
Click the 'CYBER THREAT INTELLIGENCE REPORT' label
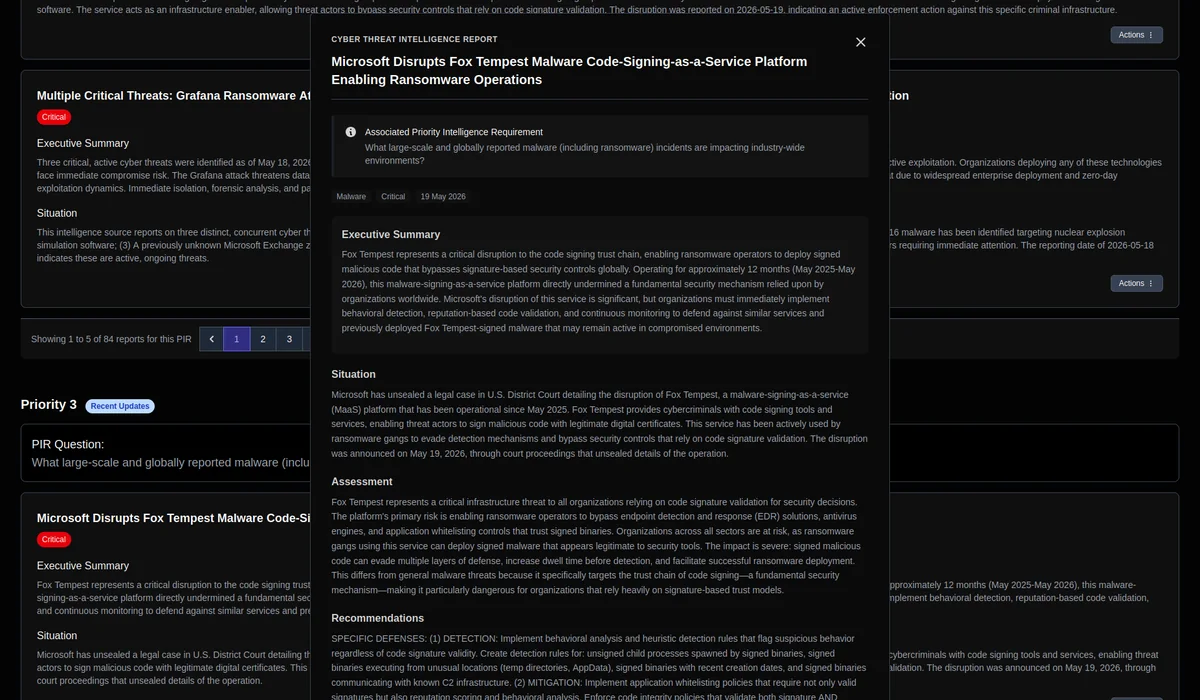[414, 40]
